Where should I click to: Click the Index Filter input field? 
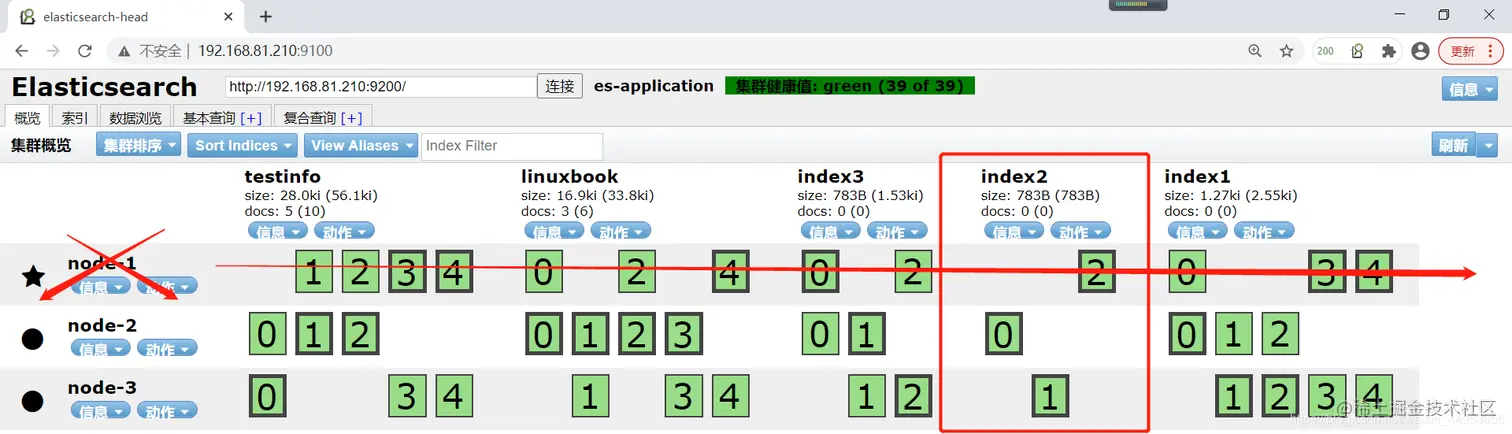click(512, 146)
